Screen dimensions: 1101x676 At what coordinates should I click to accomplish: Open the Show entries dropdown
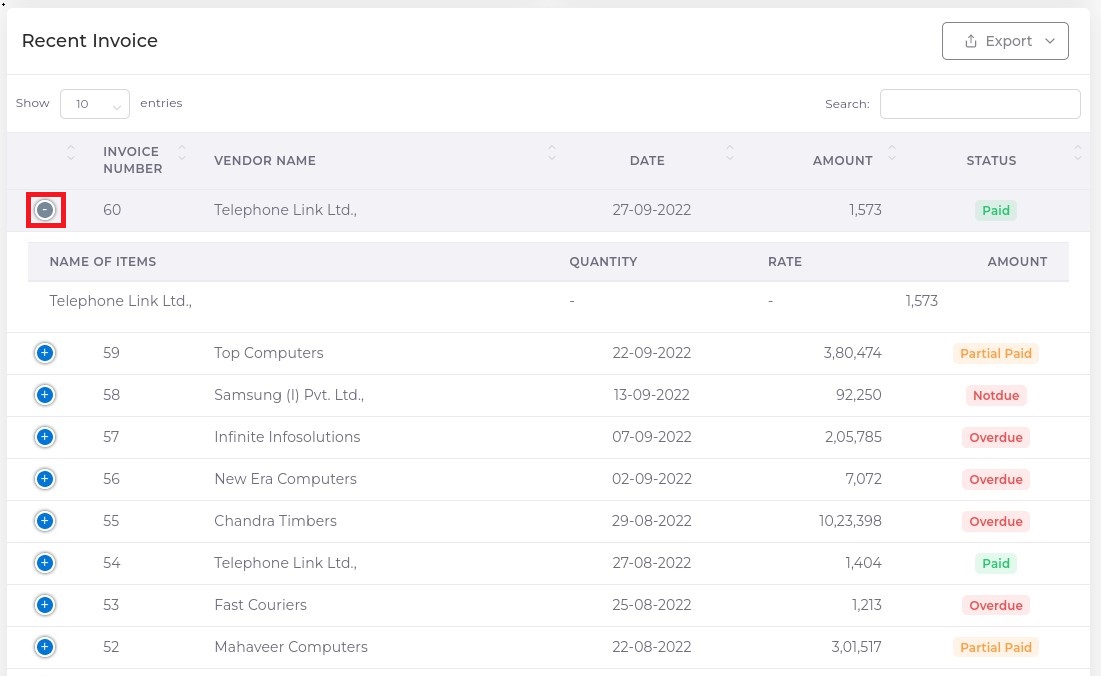(x=95, y=103)
